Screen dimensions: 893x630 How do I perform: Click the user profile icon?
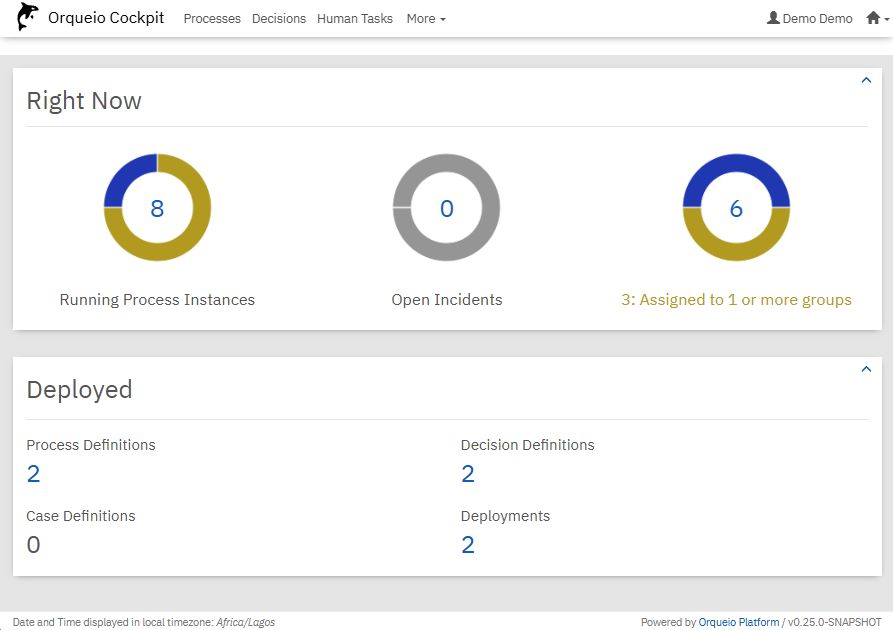coord(773,18)
